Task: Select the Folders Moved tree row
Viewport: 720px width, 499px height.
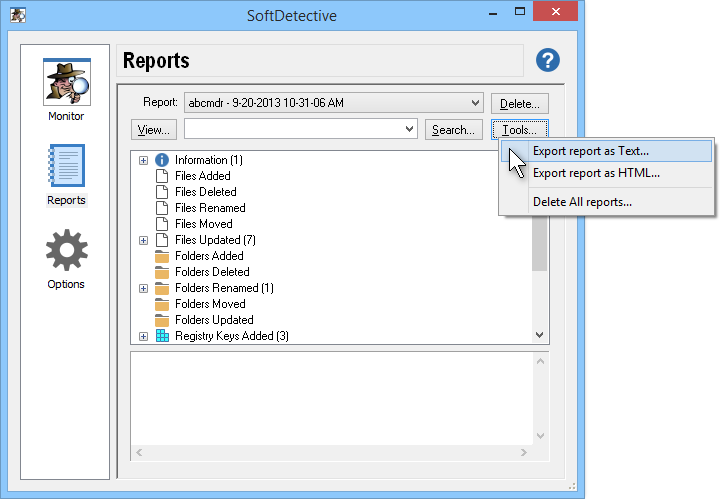Action: [x=210, y=304]
